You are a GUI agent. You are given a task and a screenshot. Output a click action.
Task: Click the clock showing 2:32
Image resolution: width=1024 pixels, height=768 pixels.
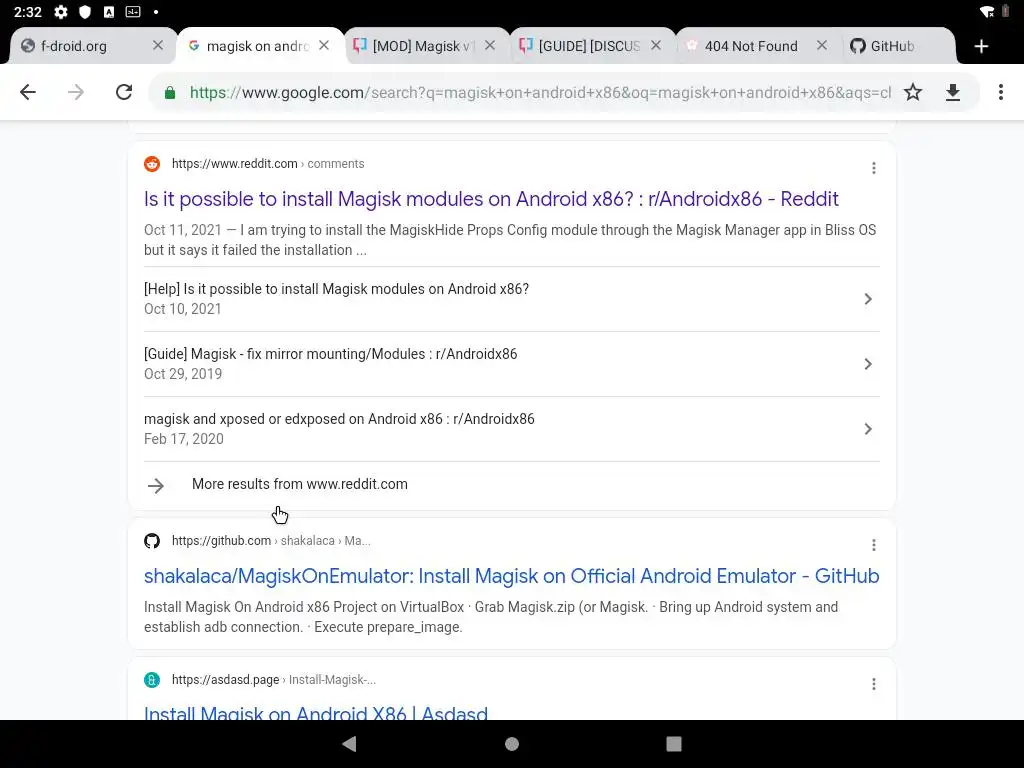click(x=27, y=12)
